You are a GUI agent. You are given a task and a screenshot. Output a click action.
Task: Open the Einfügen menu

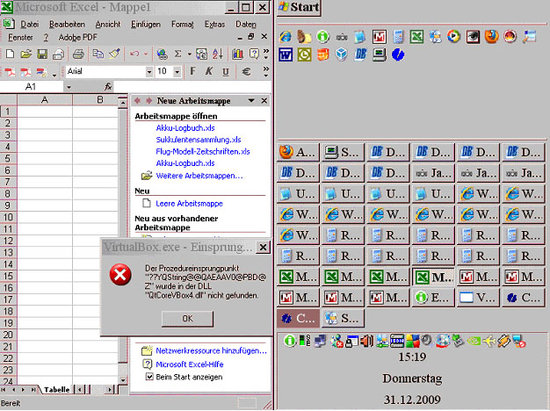coord(146,24)
